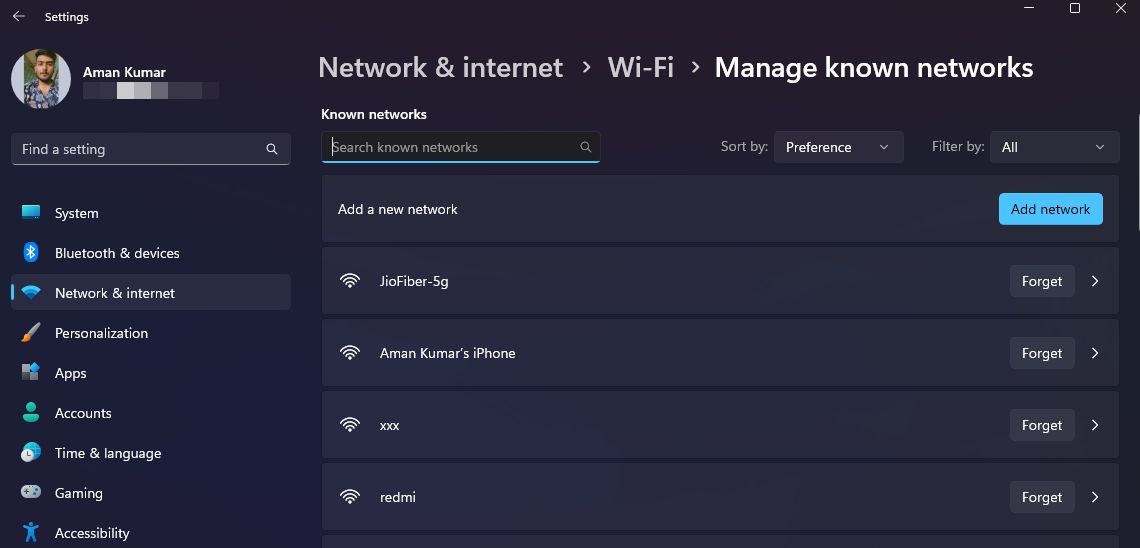Image resolution: width=1140 pixels, height=548 pixels.
Task: Select Network & internet in sidebar
Action: [115, 293]
